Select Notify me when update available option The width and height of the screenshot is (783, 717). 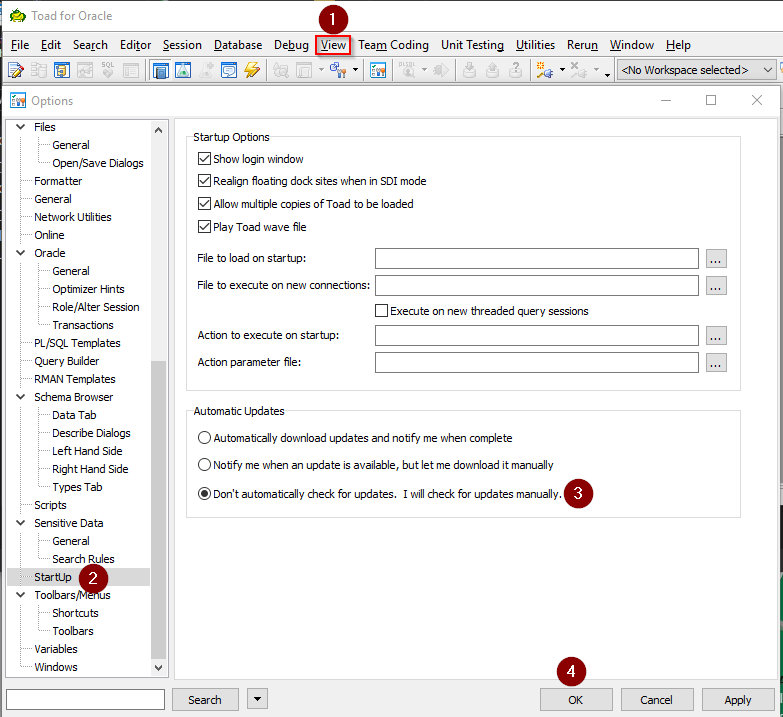coord(204,465)
